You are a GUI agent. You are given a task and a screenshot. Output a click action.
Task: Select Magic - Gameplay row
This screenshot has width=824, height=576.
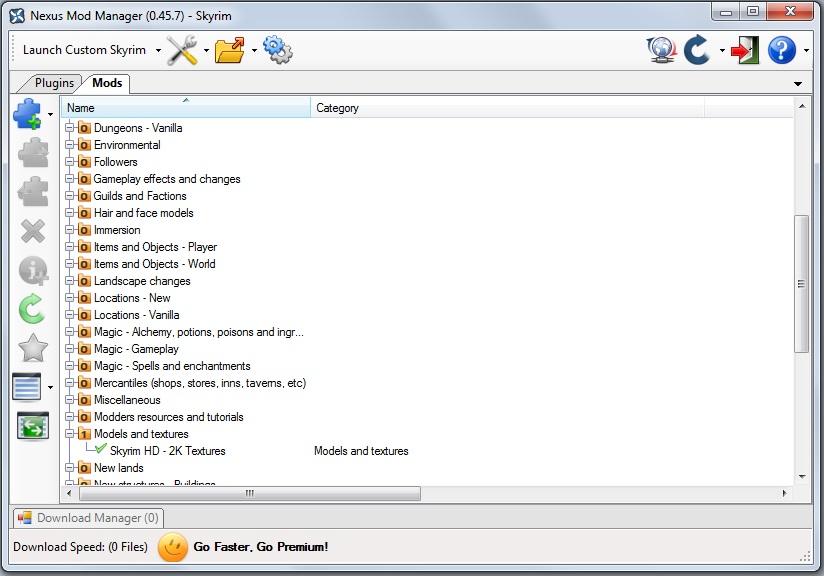pyautogui.click(x=136, y=349)
